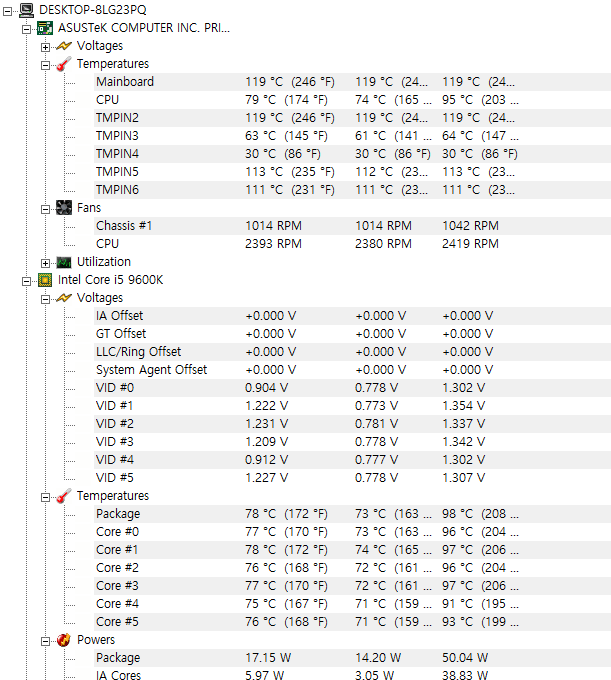This screenshot has width=611, height=680.
Task: Collapse the DESKTOP-8LG23PQ root node
Action: tap(9, 10)
